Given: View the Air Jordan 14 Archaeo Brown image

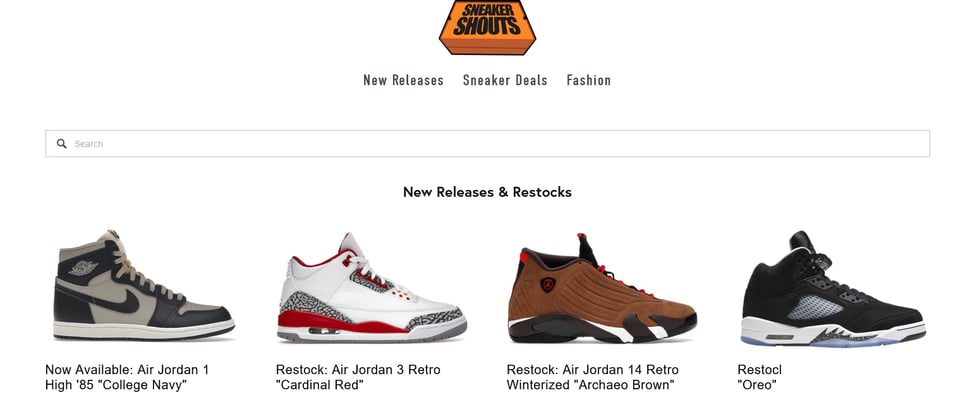Looking at the screenshot, I should 602,288.
